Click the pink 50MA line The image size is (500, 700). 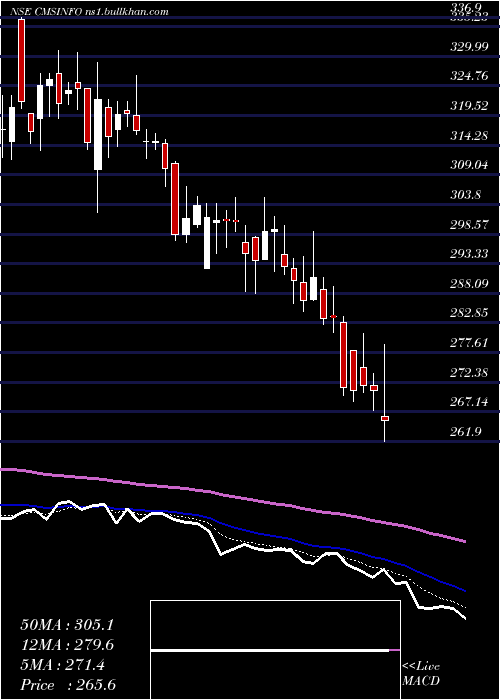coord(232,497)
